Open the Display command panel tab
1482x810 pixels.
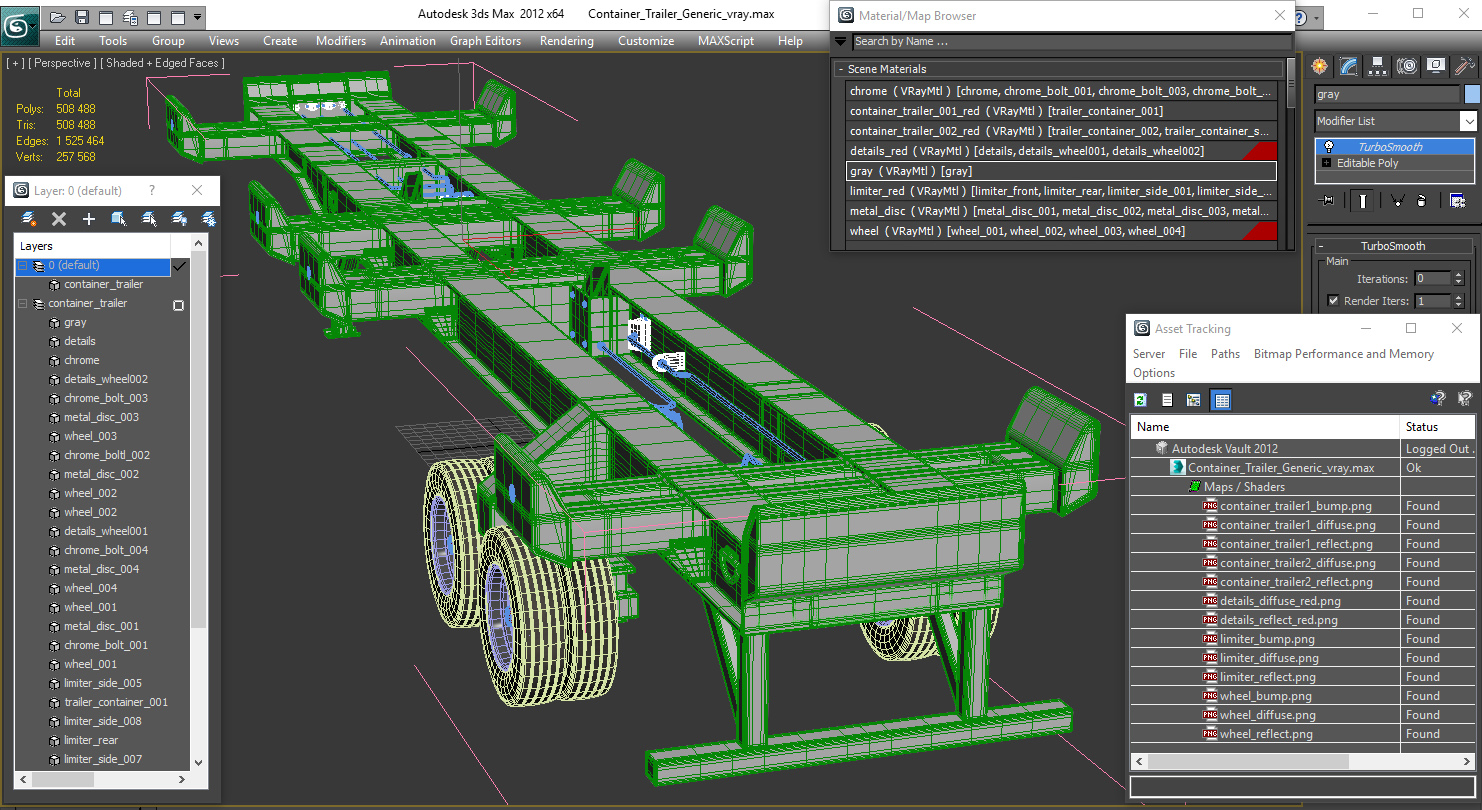click(x=1436, y=66)
